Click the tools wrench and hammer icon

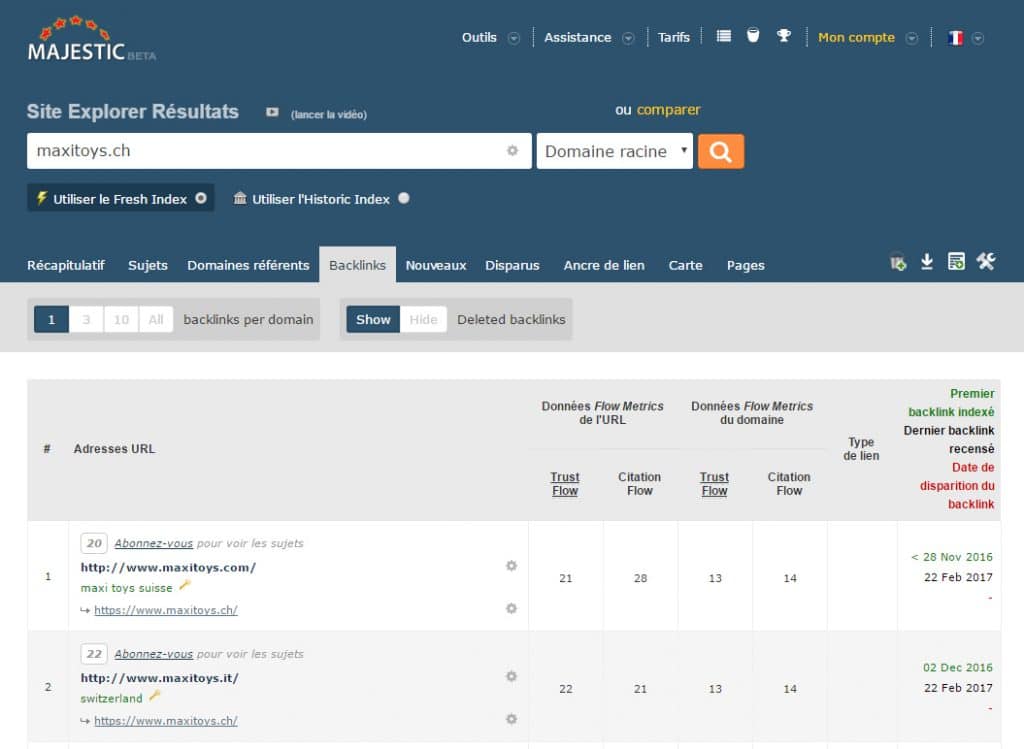tap(985, 262)
